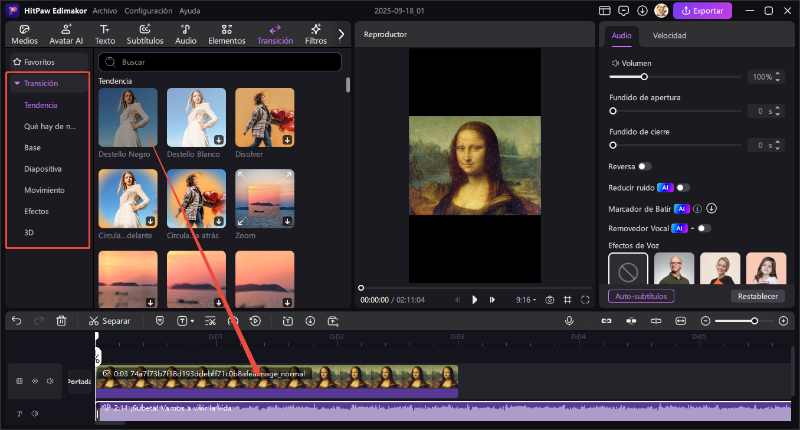The image size is (800, 430).
Task: Open the Subtítulos panel
Action: click(145, 35)
